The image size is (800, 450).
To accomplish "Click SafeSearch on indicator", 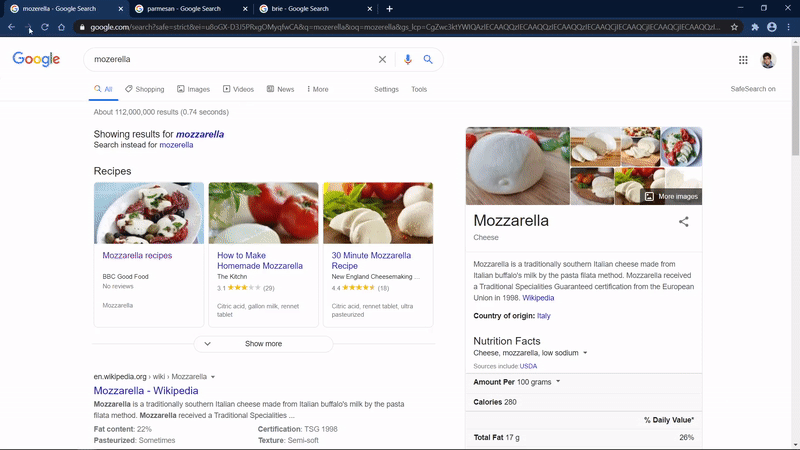I will click(753, 89).
